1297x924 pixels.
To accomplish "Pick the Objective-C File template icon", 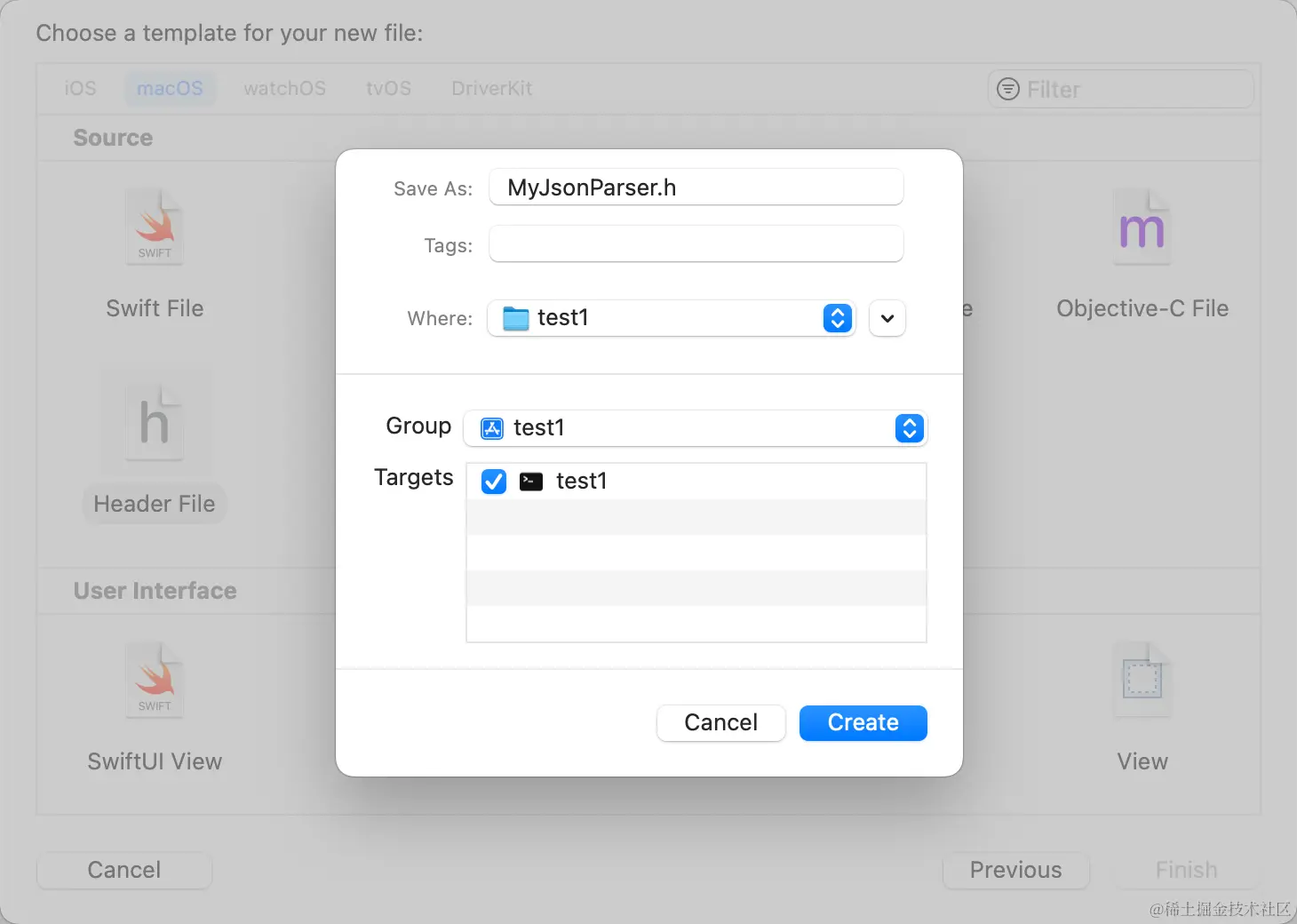I will [1142, 228].
